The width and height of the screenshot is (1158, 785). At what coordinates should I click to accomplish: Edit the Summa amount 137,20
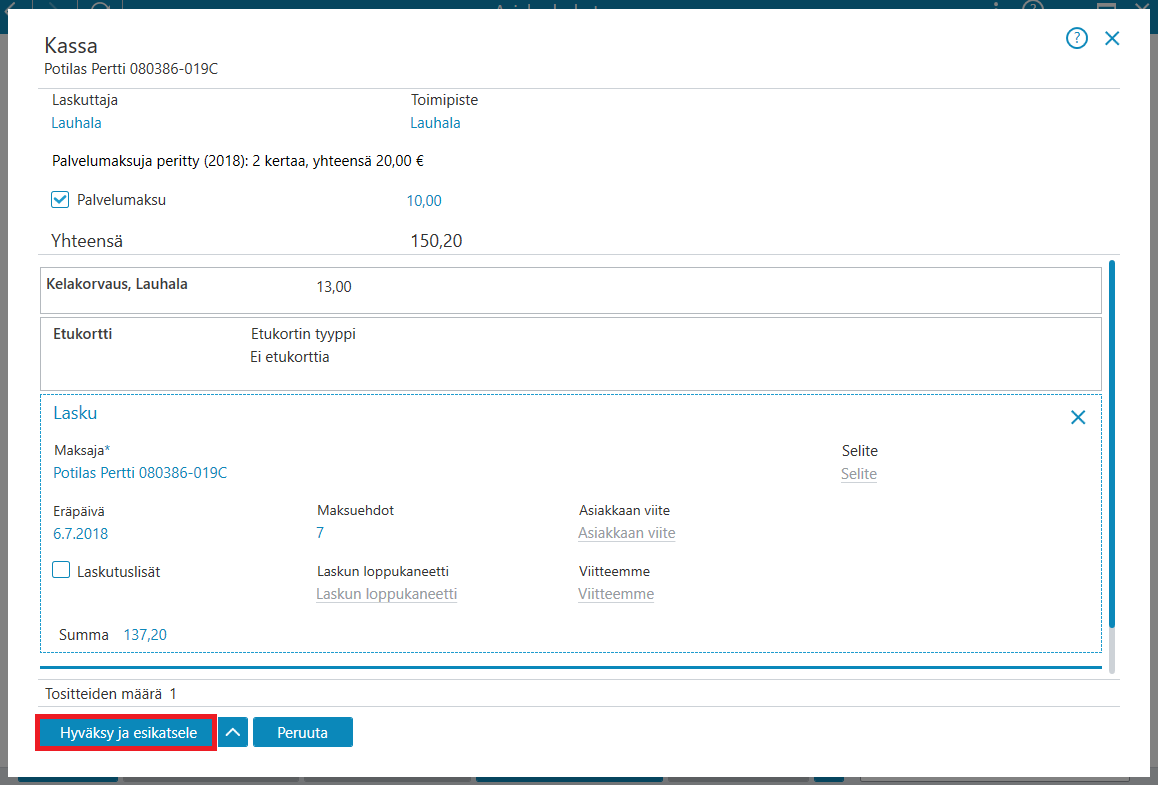pos(145,634)
